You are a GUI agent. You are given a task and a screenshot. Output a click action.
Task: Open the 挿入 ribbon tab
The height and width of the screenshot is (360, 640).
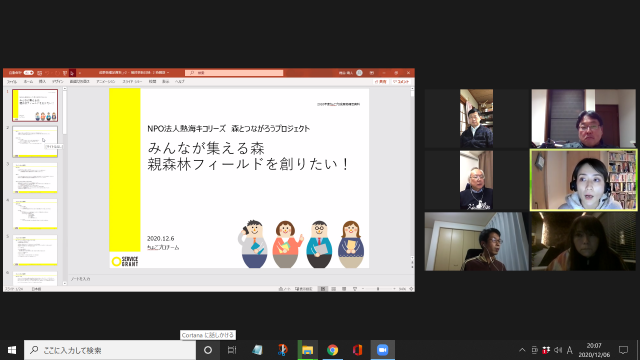point(42,82)
